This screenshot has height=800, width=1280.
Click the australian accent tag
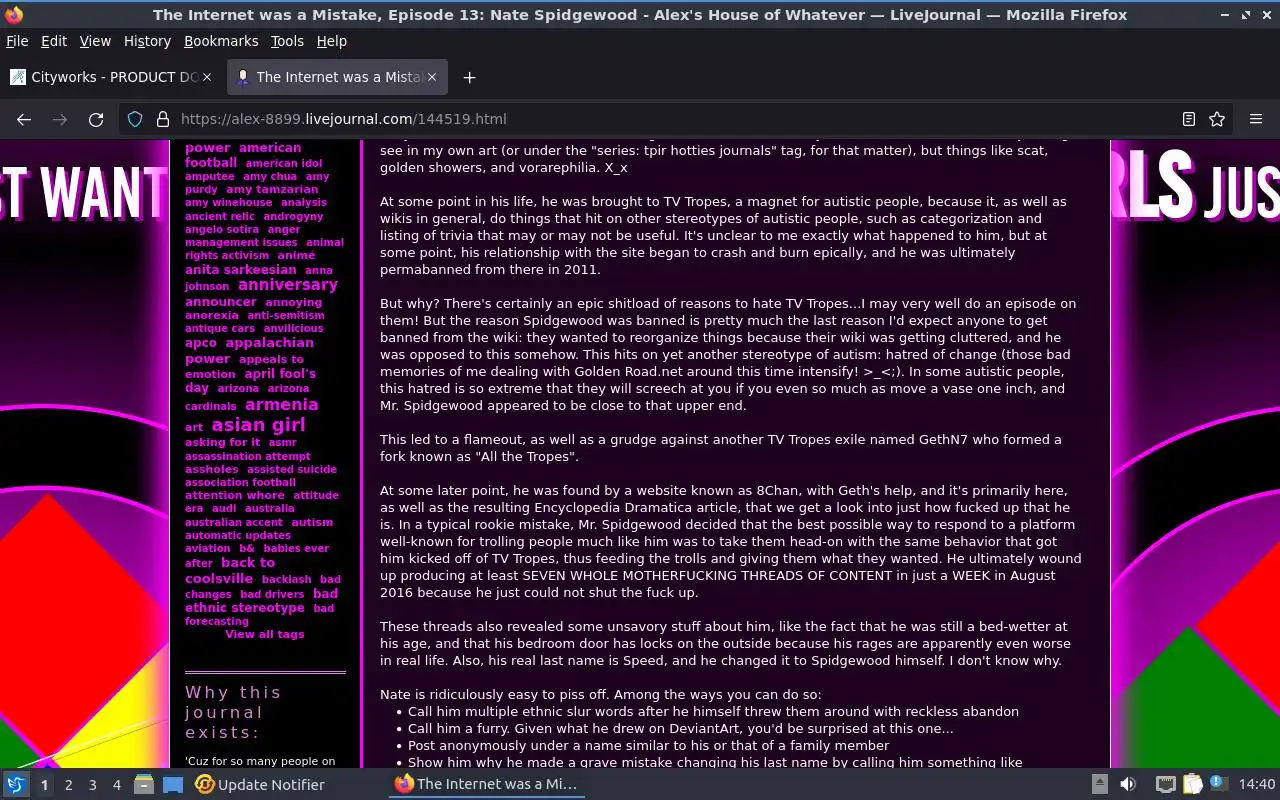tap(233, 522)
